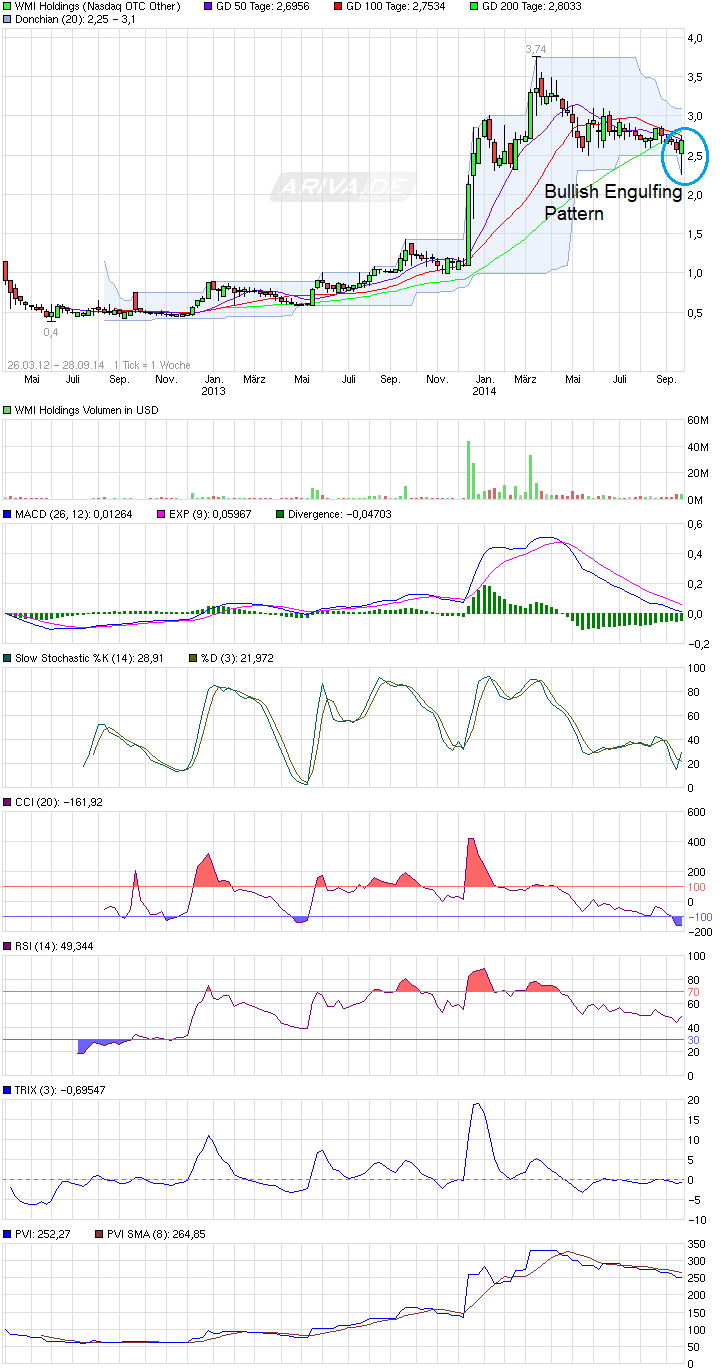Click the CCI (20) legend swatch
The width and height of the screenshot is (726, 1372).
[x=7, y=801]
